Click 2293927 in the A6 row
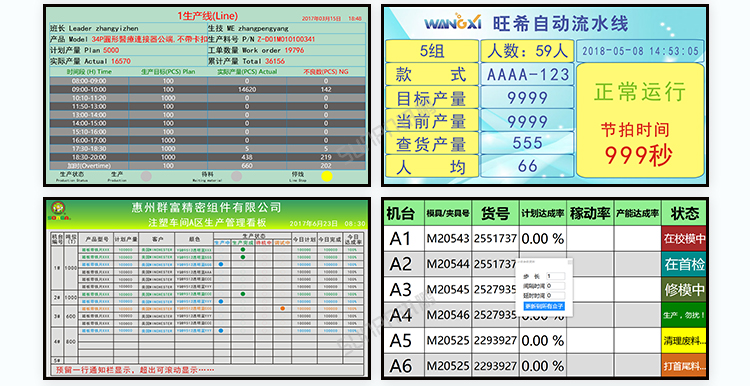This screenshot has width=750, height=386. (x=496, y=366)
